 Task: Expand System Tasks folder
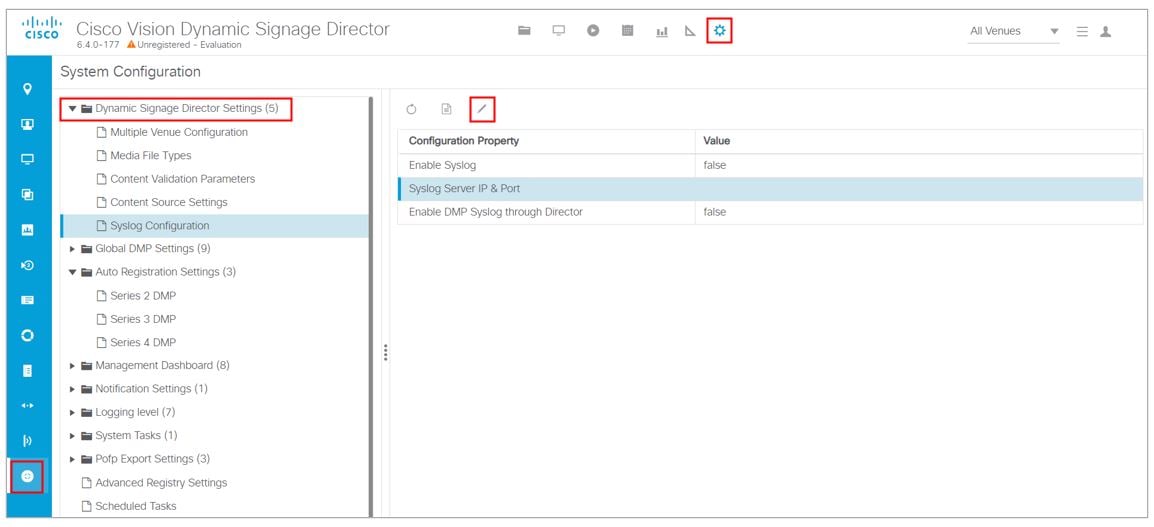72,436
